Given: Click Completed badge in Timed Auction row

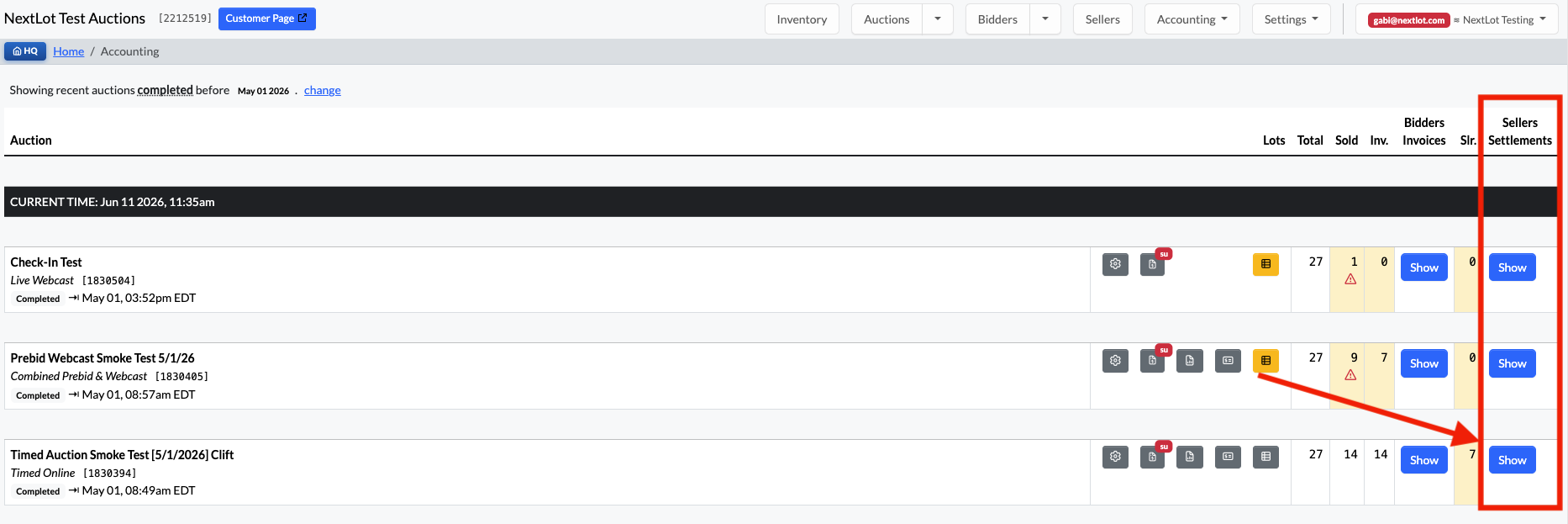Looking at the screenshot, I should (38, 492).
